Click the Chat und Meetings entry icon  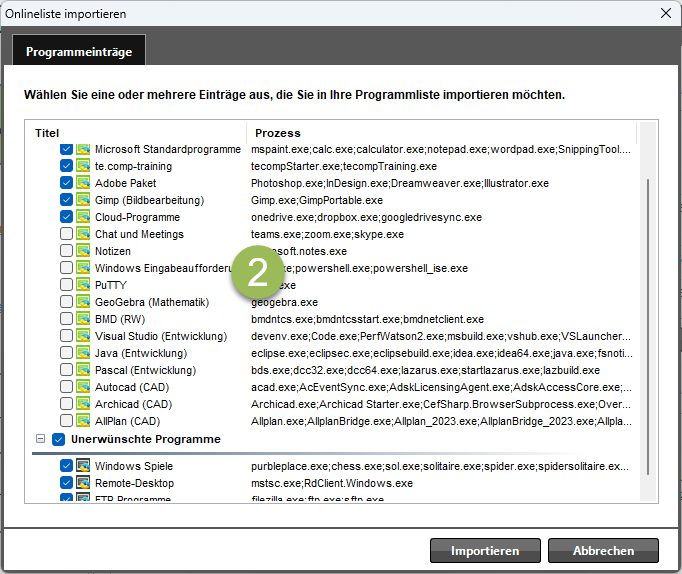point(83,234)
